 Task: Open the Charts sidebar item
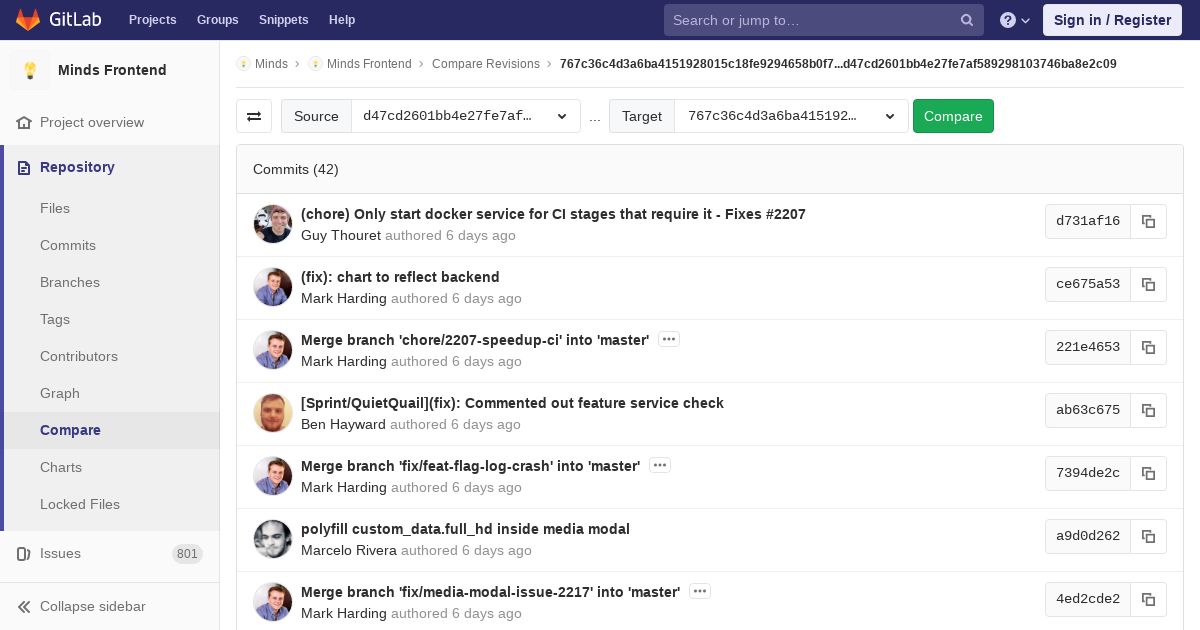tap(61, 467)
